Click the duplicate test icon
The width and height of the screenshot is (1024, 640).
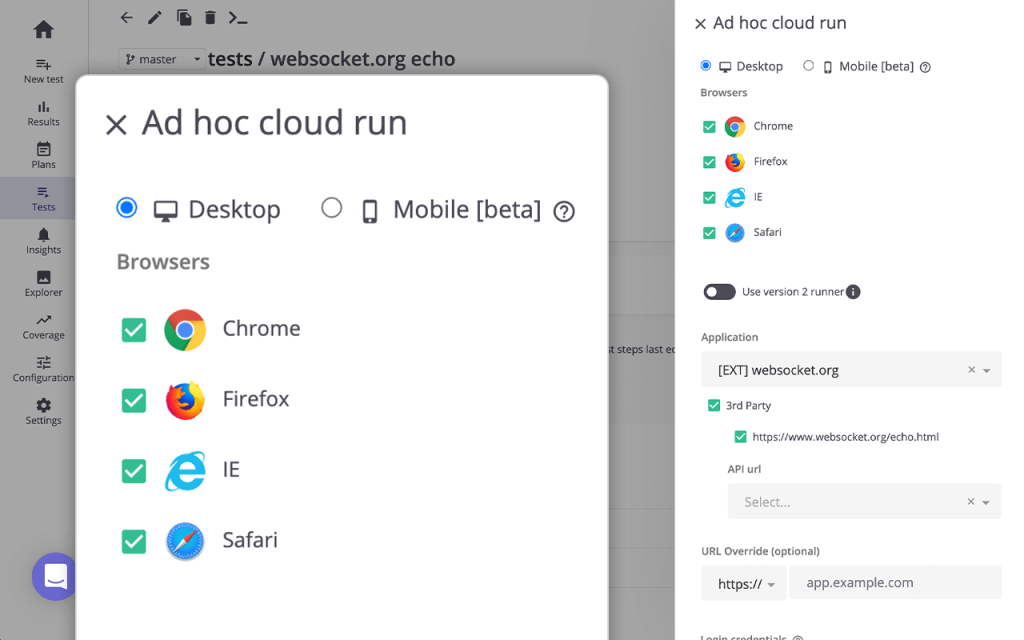click(184, 18)
